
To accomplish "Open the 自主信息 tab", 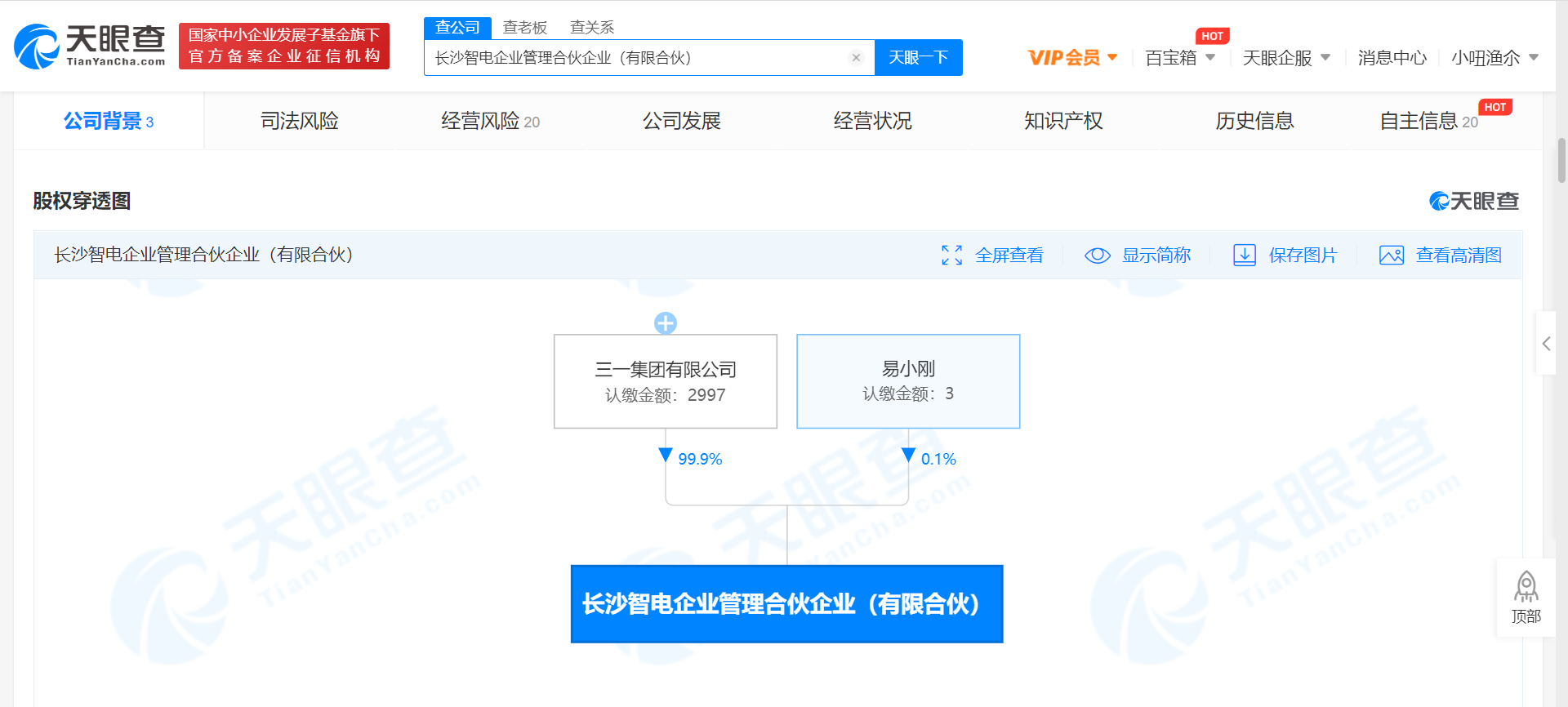I will point(1429,121).
